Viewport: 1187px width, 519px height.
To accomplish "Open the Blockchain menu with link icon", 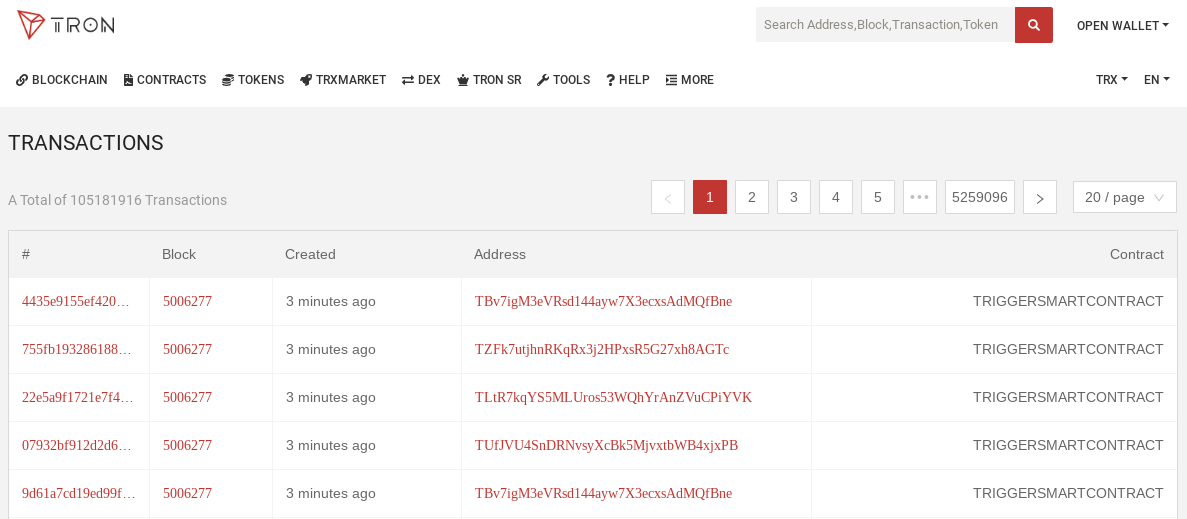I will coord(62,79).
